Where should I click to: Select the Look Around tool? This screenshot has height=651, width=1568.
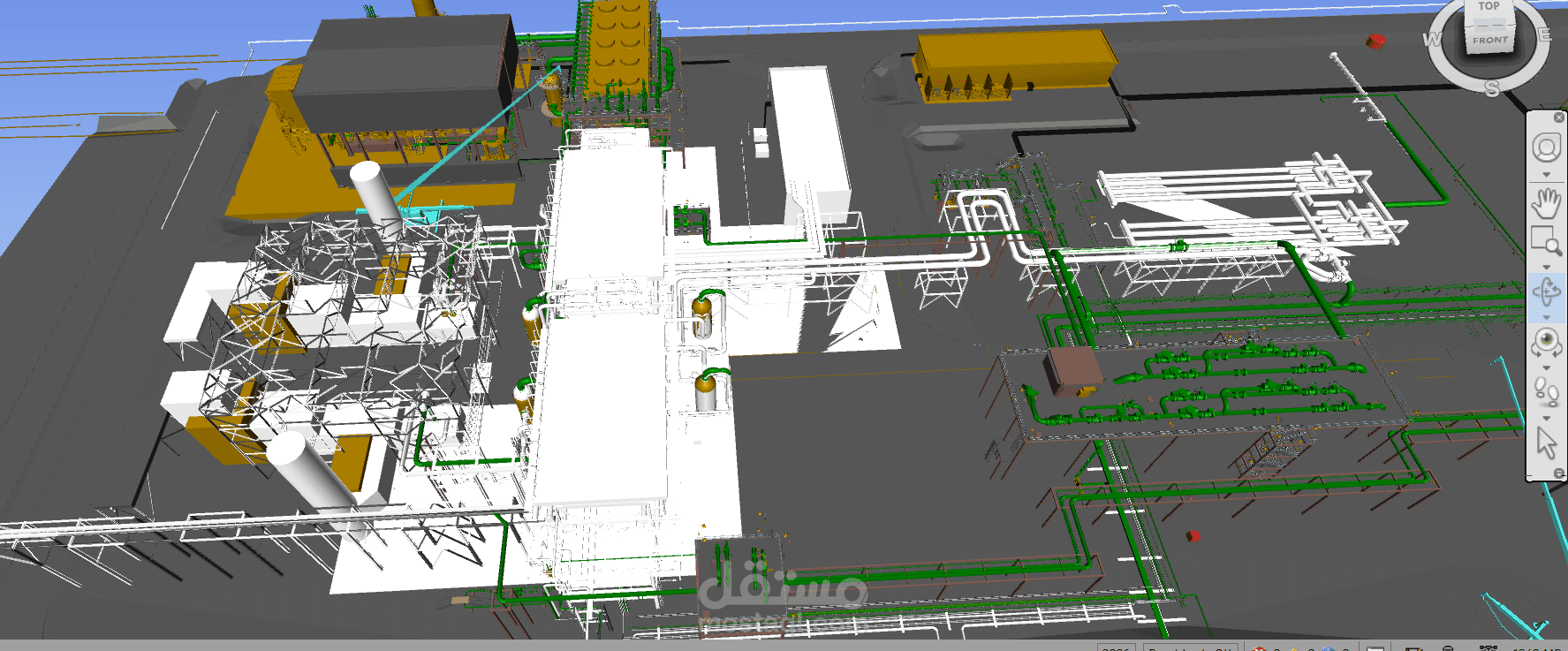tap(1546, 341)
